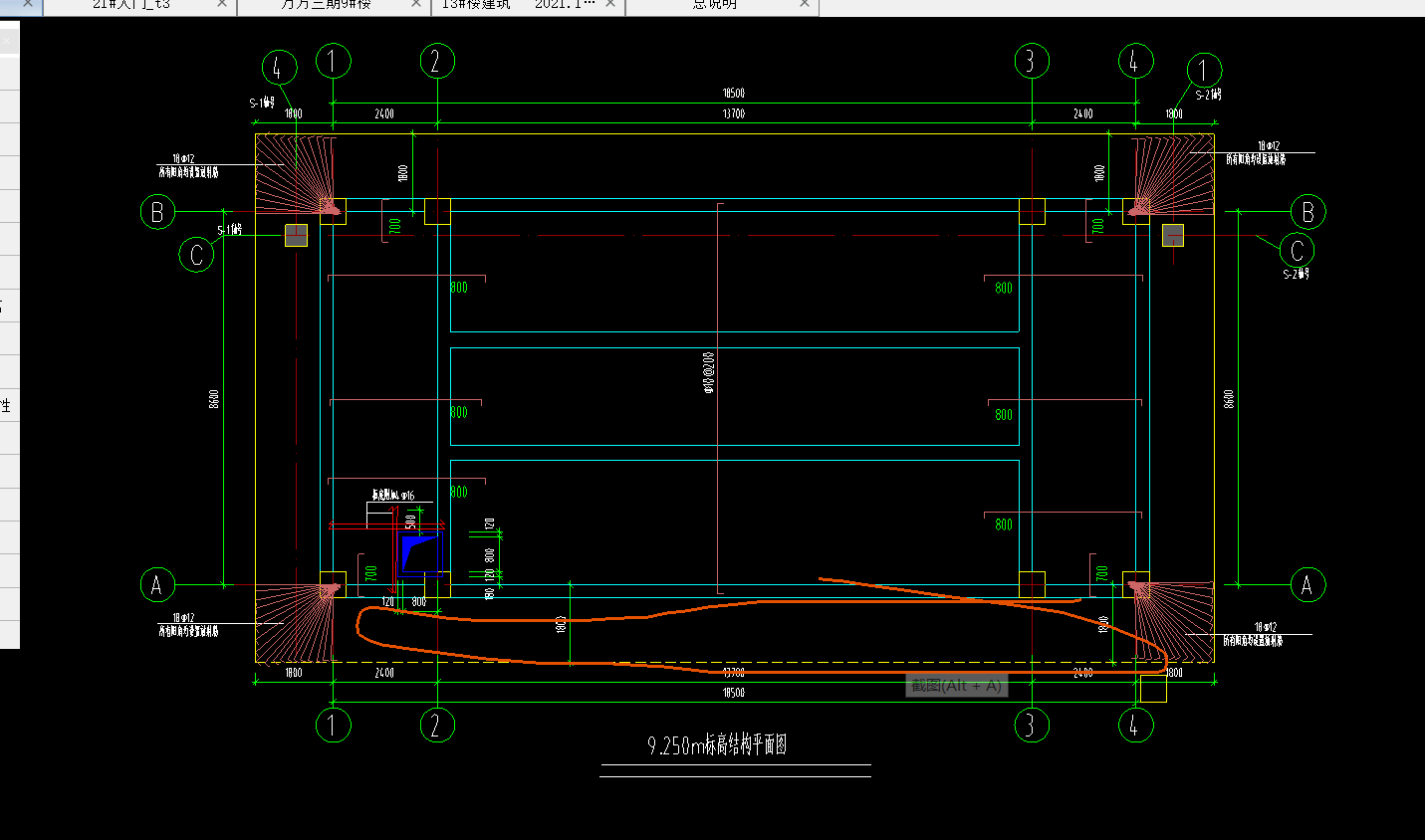Select axis bubble B on the right side

1307,212
